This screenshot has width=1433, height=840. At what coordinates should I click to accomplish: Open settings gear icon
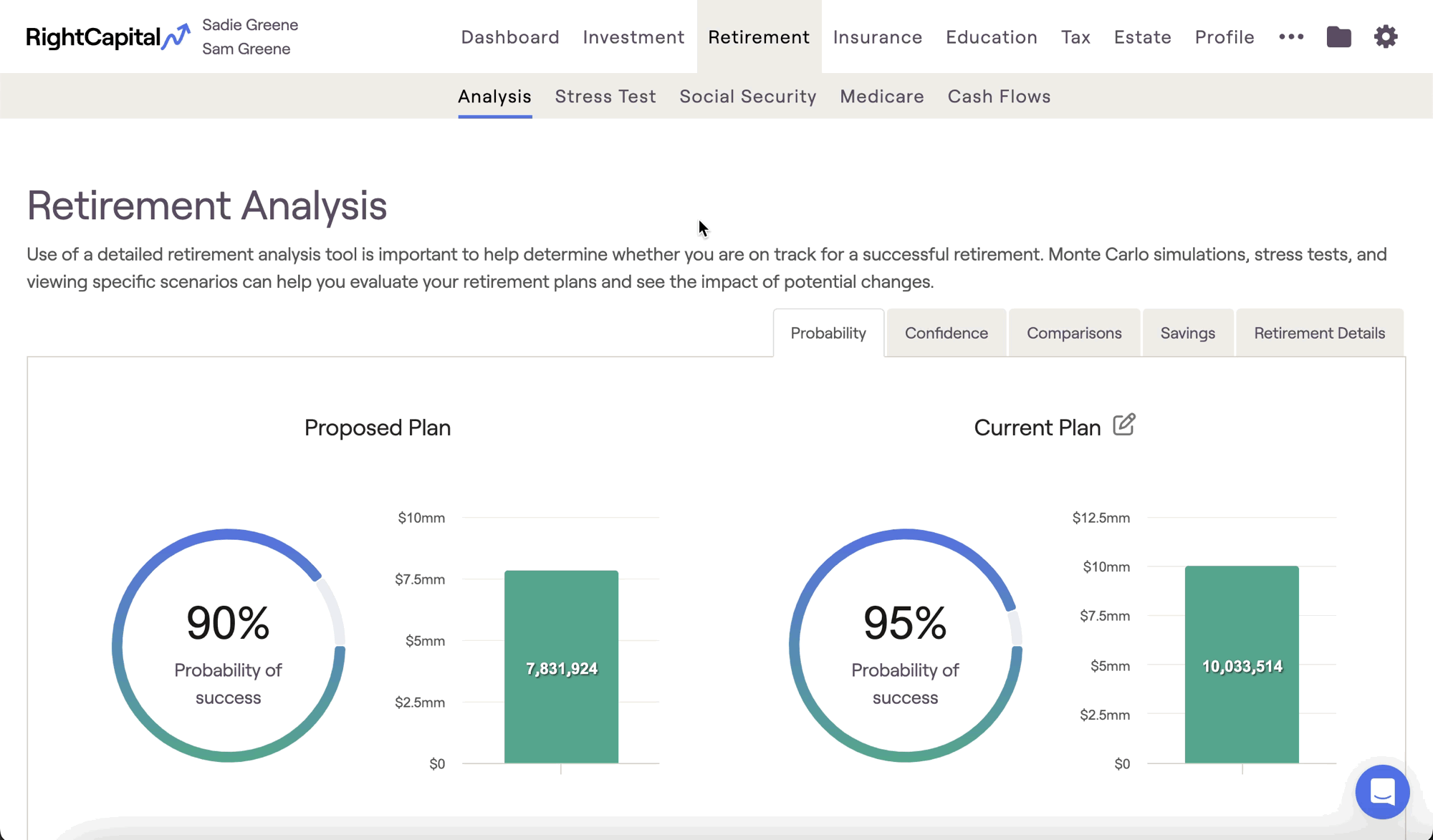pos(1386,37)
